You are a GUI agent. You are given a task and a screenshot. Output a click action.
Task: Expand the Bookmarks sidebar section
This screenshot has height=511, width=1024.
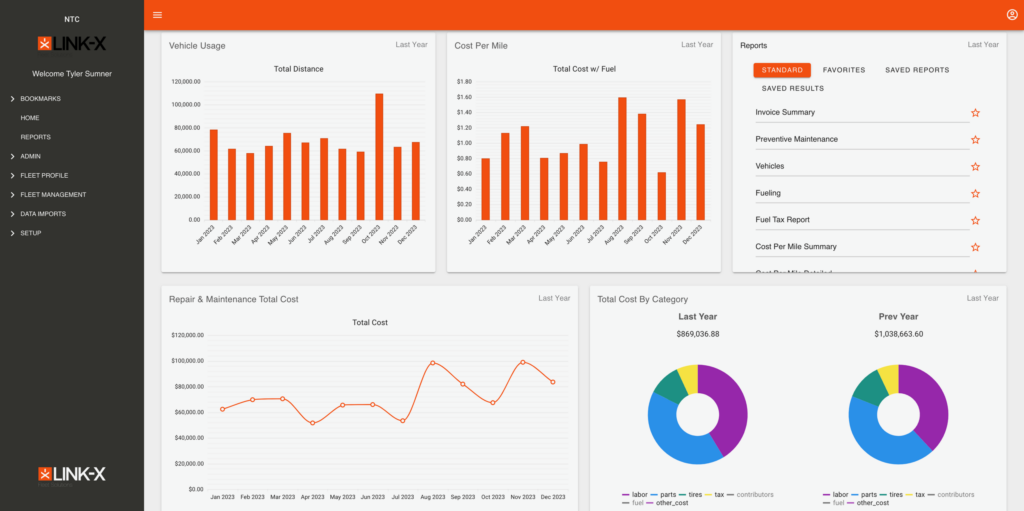(40, 99)
